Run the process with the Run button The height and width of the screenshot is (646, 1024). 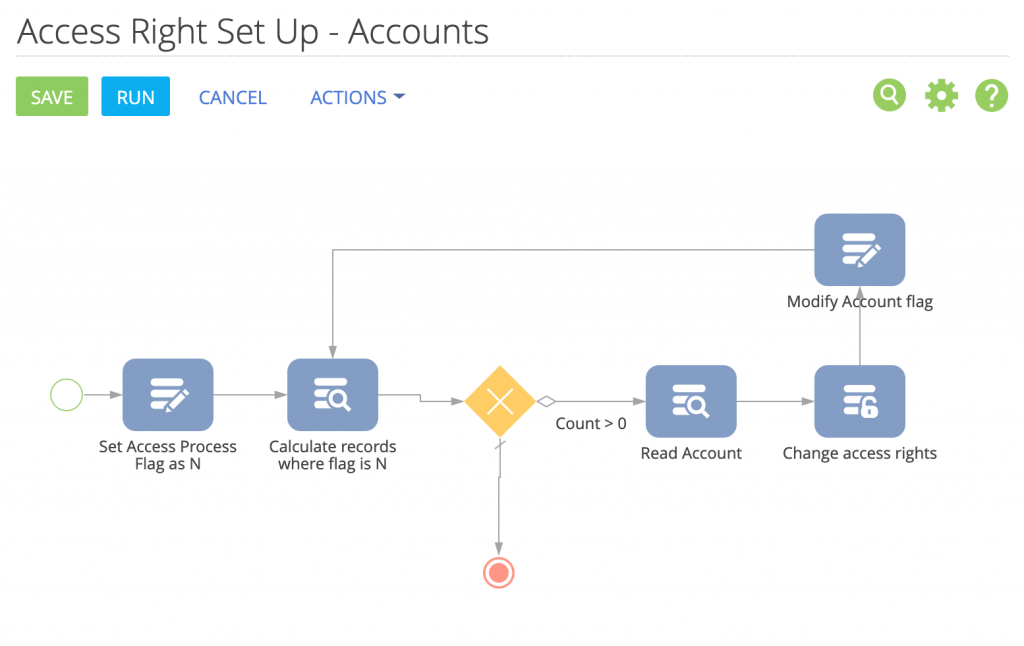[135, 97]
